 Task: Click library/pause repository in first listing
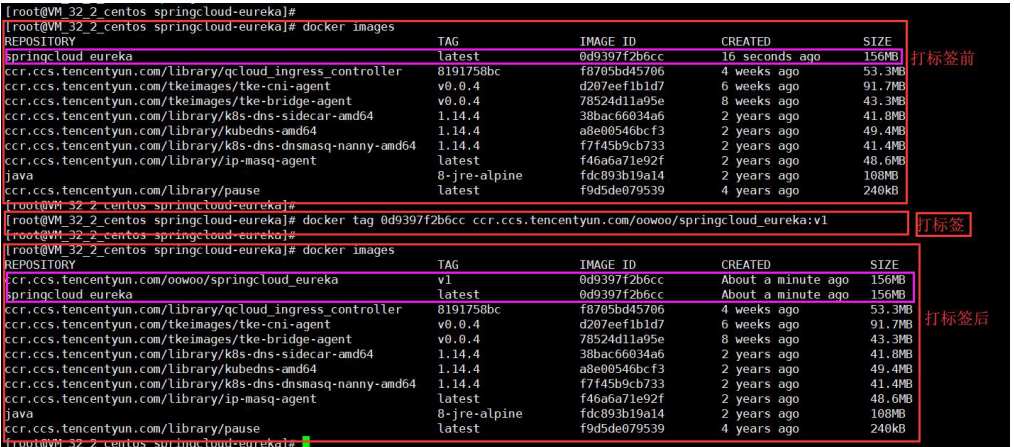[132, 190]
